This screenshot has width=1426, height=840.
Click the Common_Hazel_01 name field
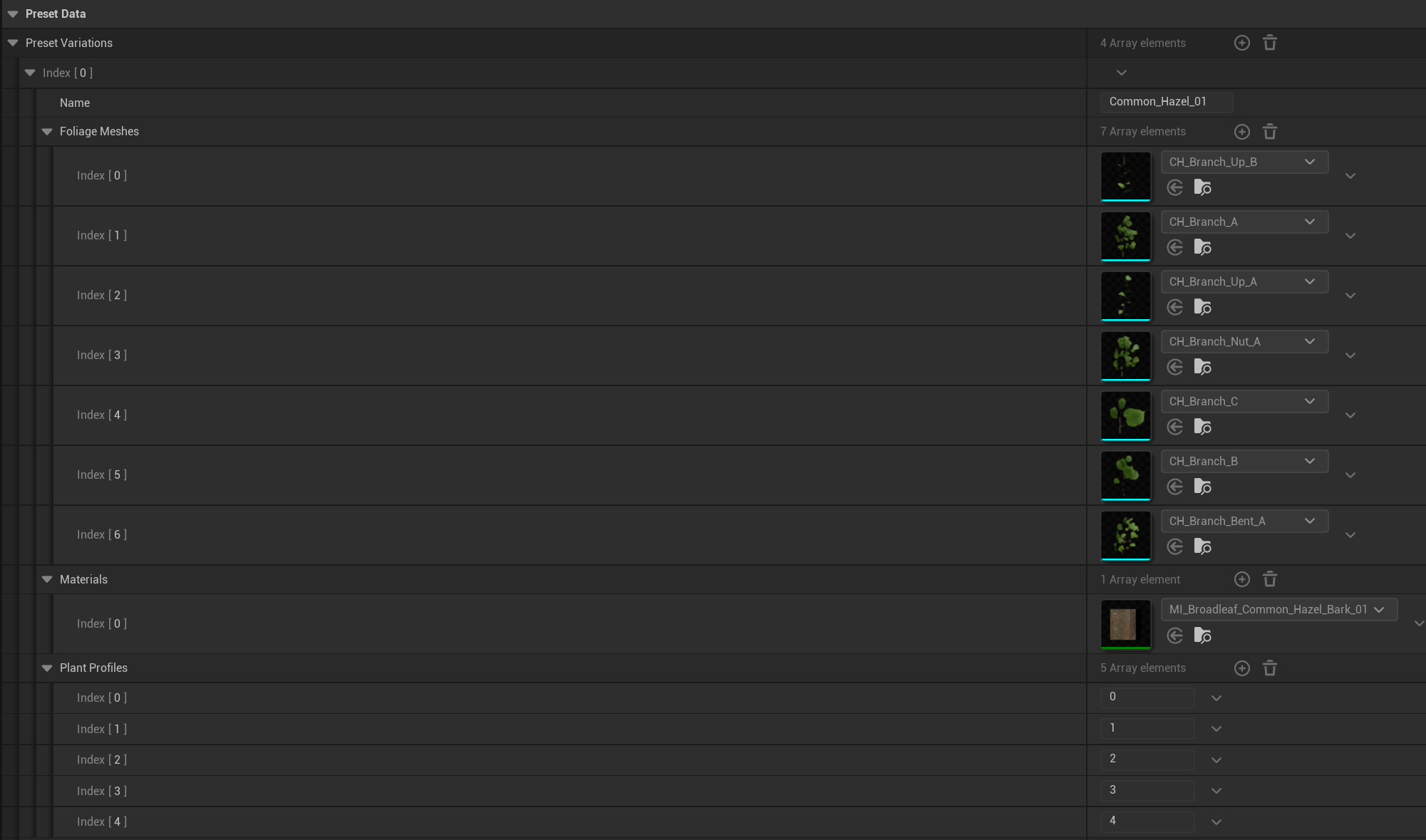pyautogui.click(x=1166, y=102)
